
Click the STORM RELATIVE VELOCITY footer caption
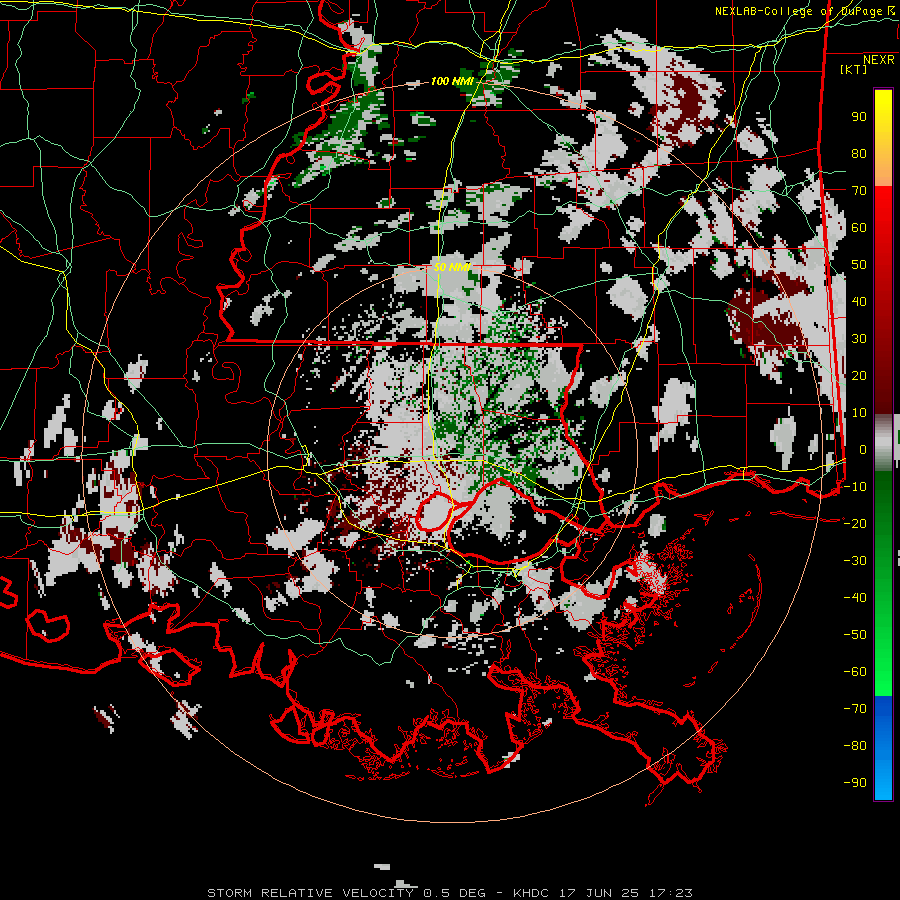coord(310,893)
